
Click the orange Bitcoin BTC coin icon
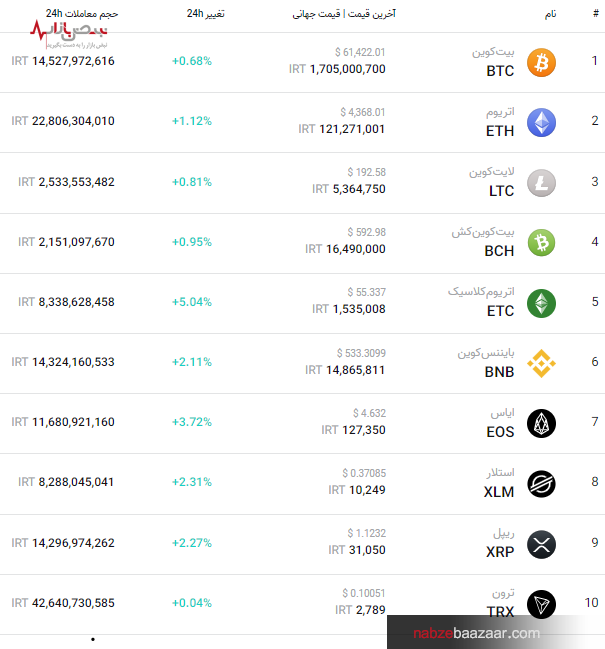(x=541, y=62)
